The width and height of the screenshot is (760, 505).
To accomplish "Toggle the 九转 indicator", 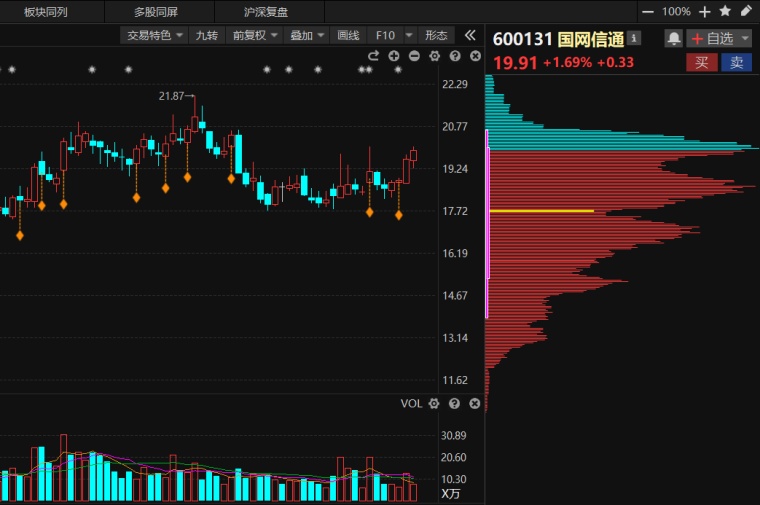I will point(207,35).
